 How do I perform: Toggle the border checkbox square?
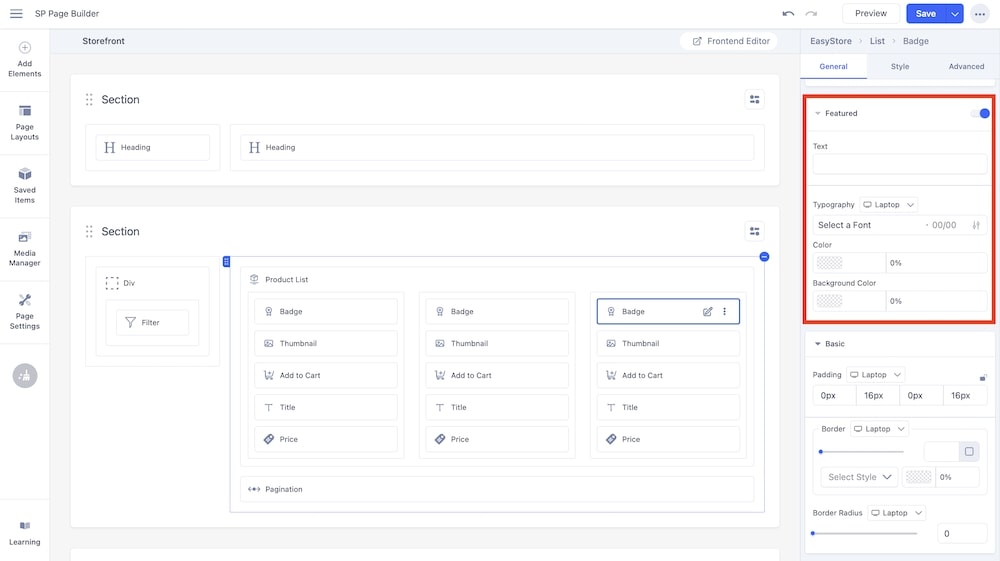click(x=969, y=452)
